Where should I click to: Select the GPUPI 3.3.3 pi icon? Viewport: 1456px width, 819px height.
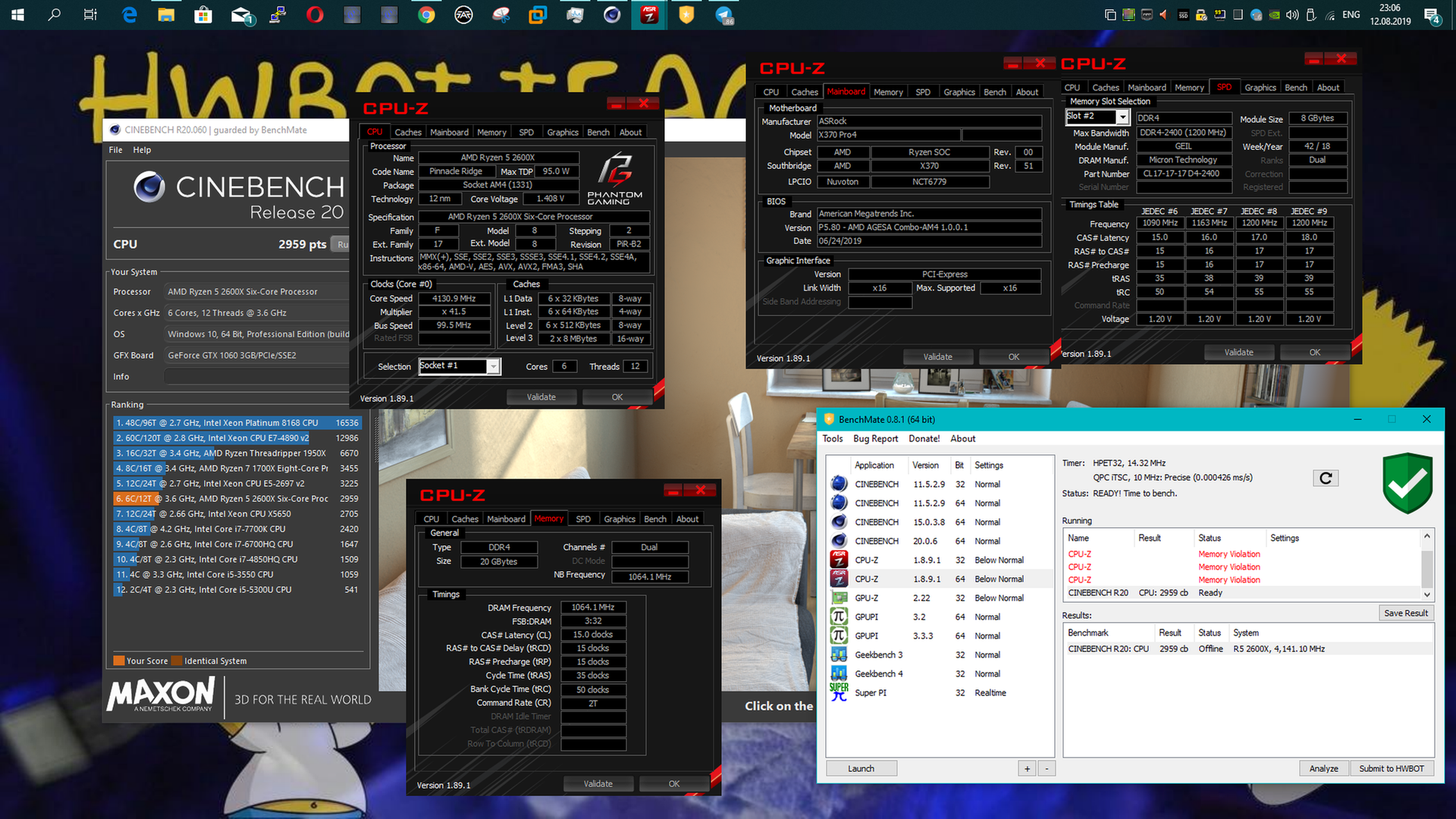(x=839, y=635)
